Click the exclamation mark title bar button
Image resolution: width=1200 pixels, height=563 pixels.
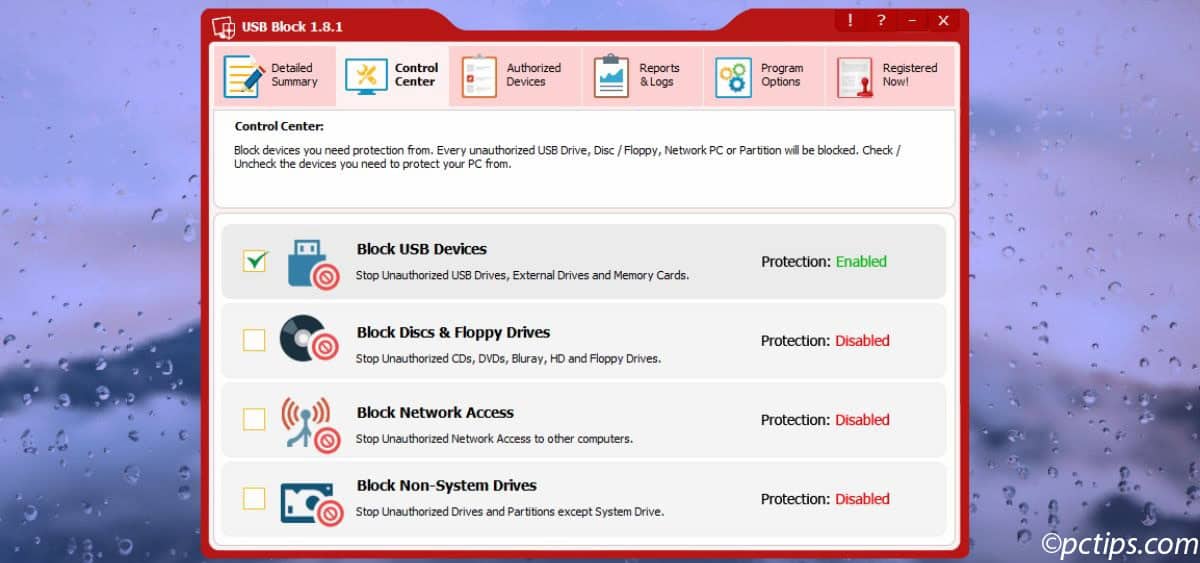point(850,20)
